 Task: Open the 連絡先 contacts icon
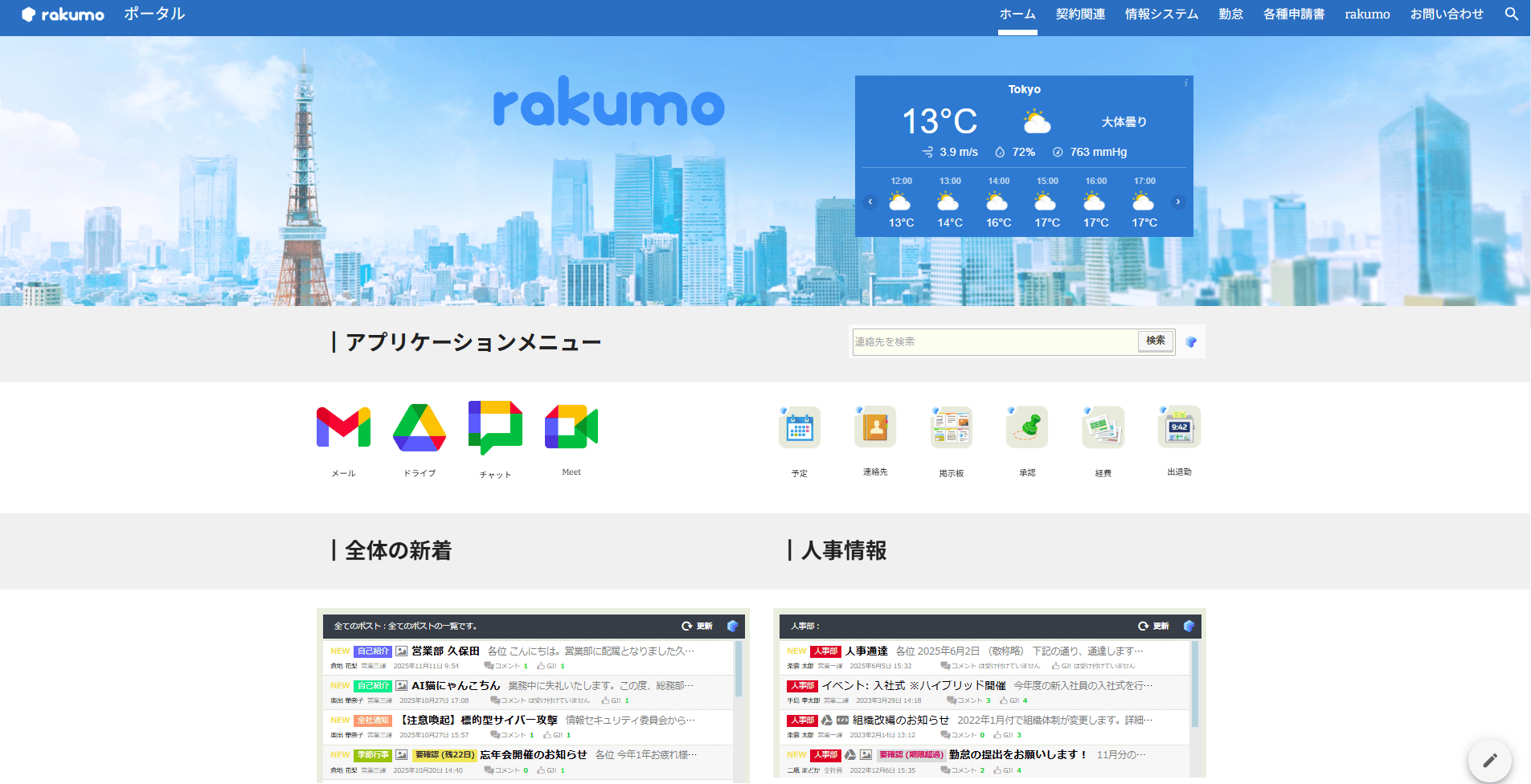coord(875,427)
